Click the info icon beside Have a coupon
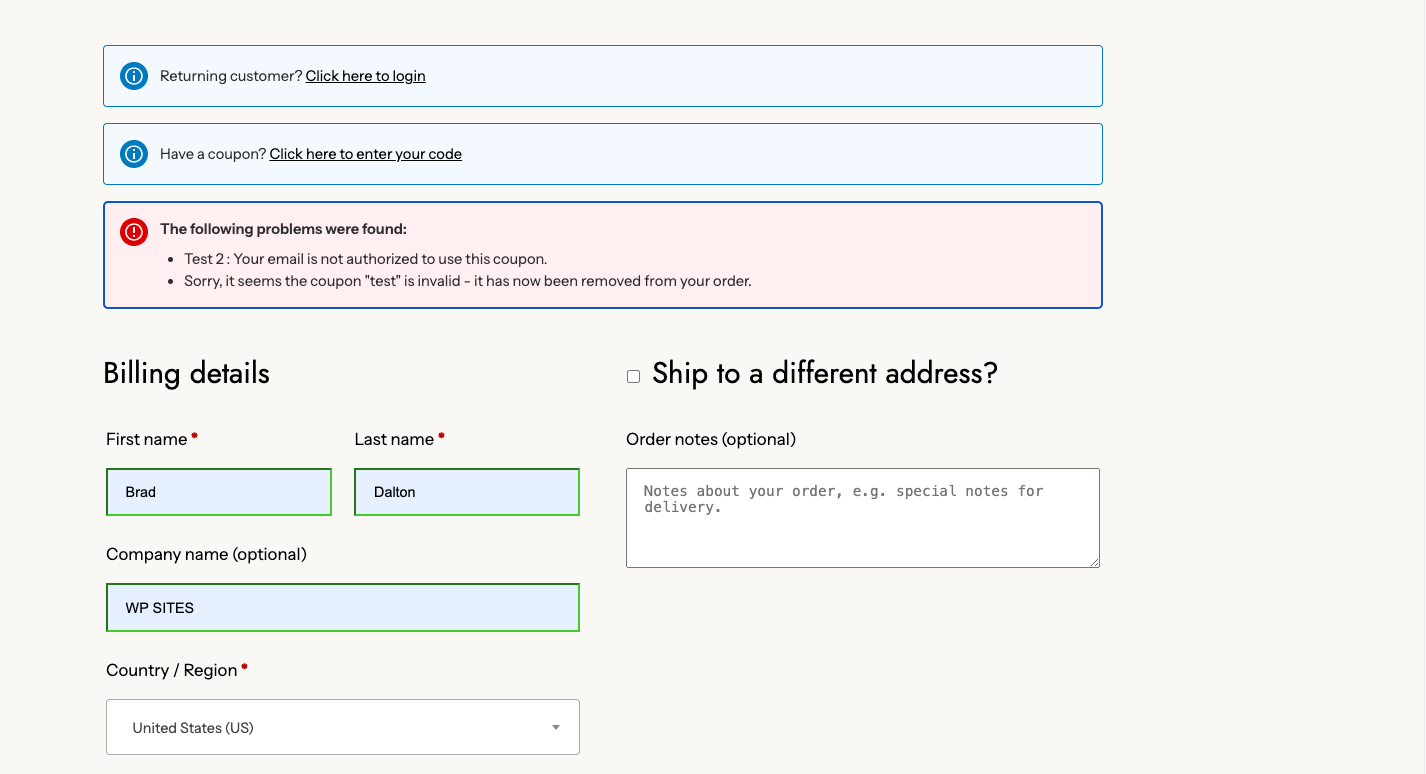This screenshot has height=774, width=1426. click(134, 154)
